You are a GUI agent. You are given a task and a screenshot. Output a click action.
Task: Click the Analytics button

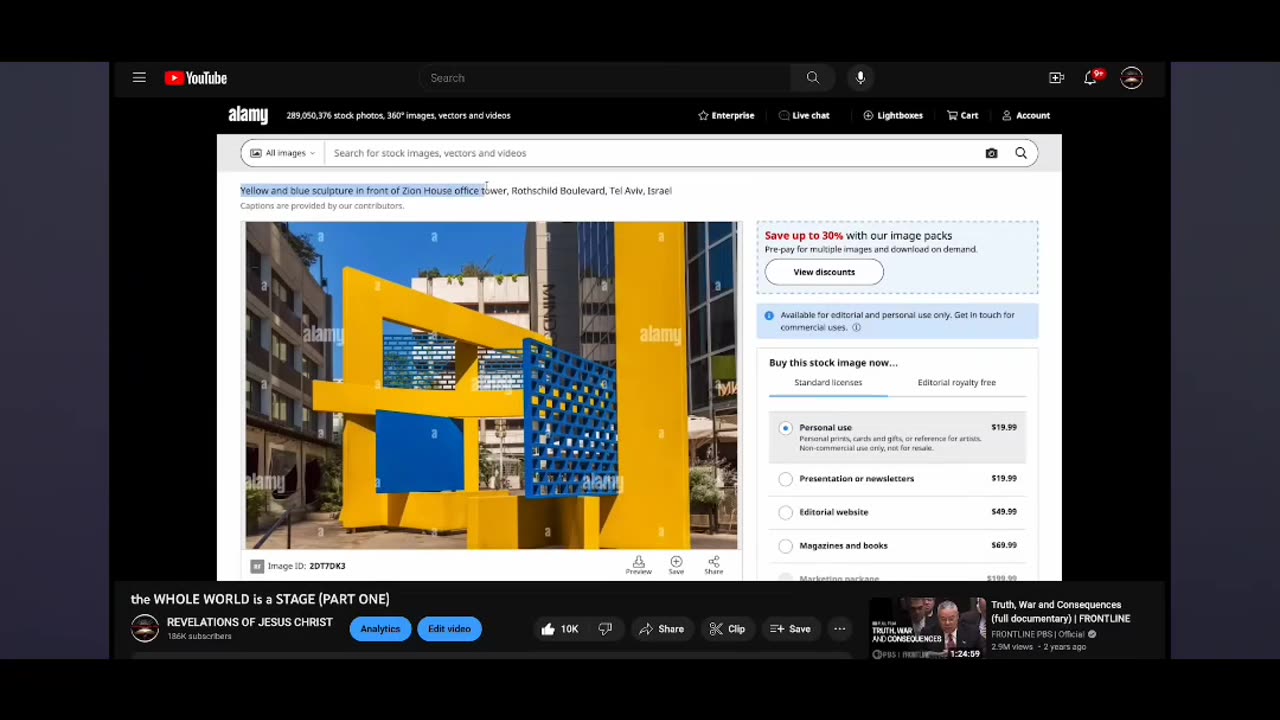[x=380, y=629]
